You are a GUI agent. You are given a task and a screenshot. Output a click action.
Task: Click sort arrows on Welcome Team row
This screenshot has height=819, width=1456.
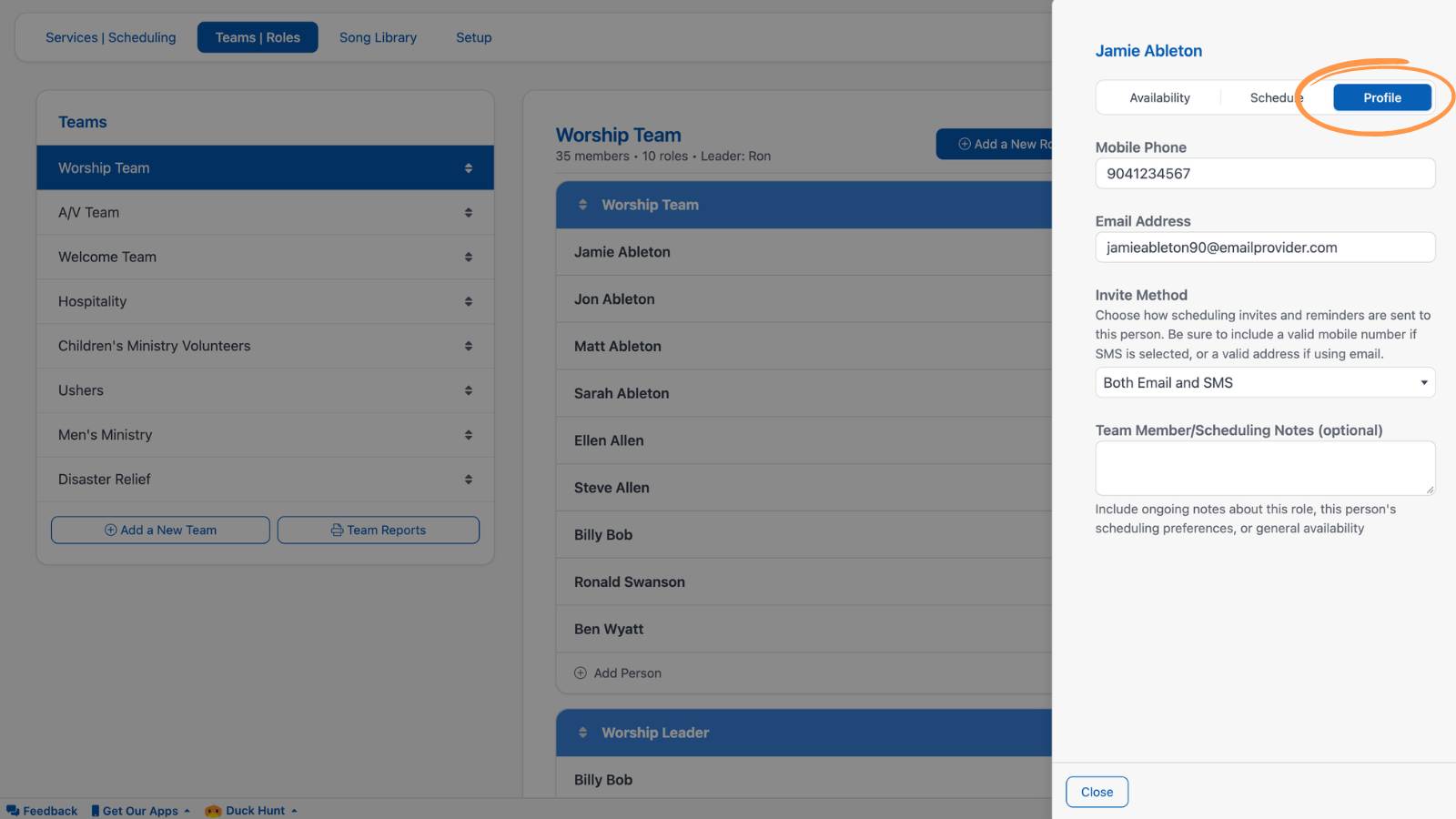[468, 258]
